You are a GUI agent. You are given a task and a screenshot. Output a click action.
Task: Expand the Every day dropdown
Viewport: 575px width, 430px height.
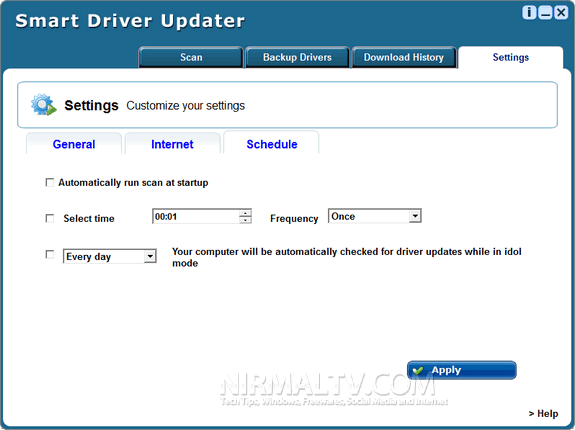(x=110, y=256)
